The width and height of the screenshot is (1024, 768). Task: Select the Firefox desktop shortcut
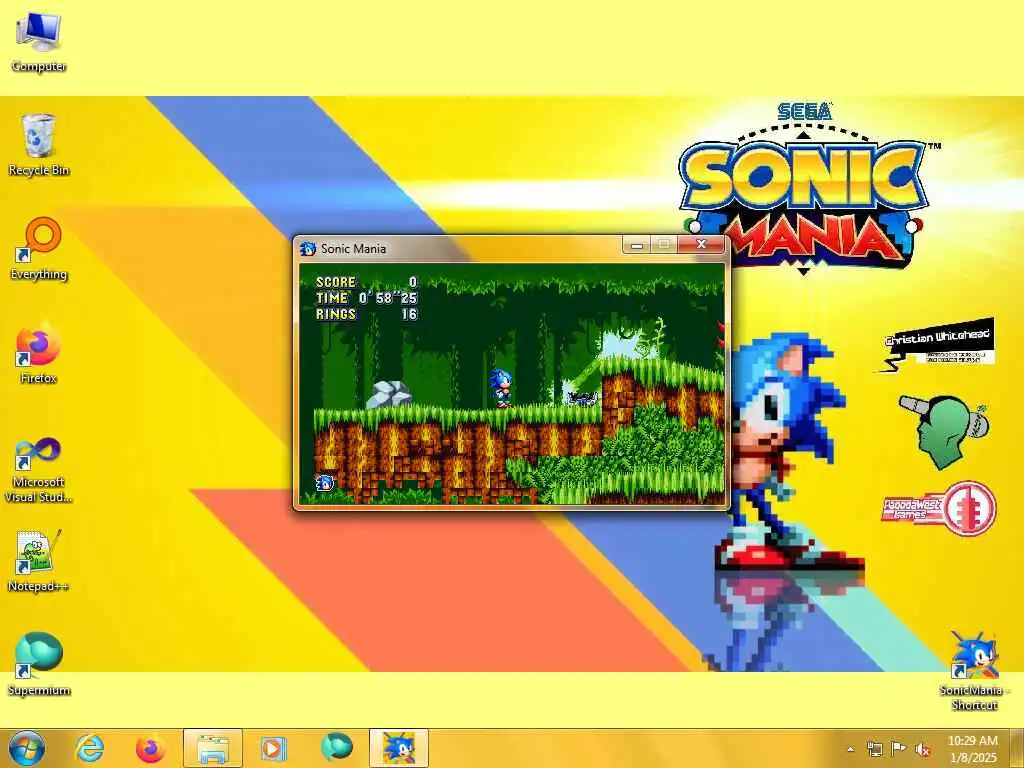[39, 353]
